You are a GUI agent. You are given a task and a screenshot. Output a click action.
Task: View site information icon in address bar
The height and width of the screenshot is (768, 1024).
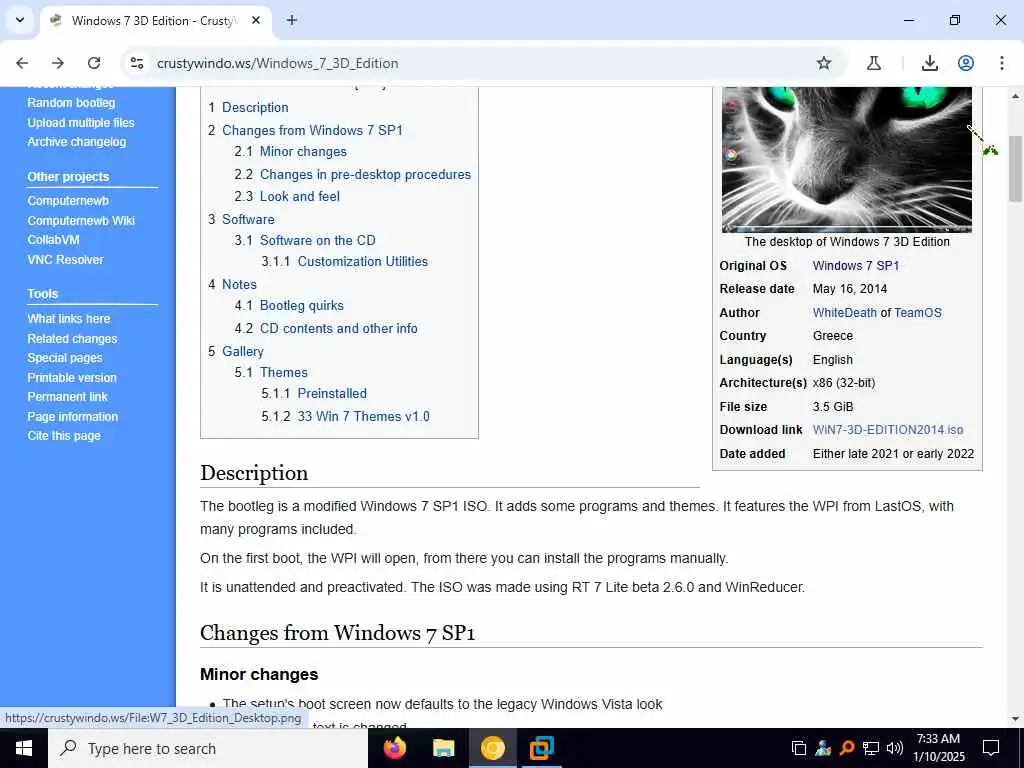(x=136, y=63)
